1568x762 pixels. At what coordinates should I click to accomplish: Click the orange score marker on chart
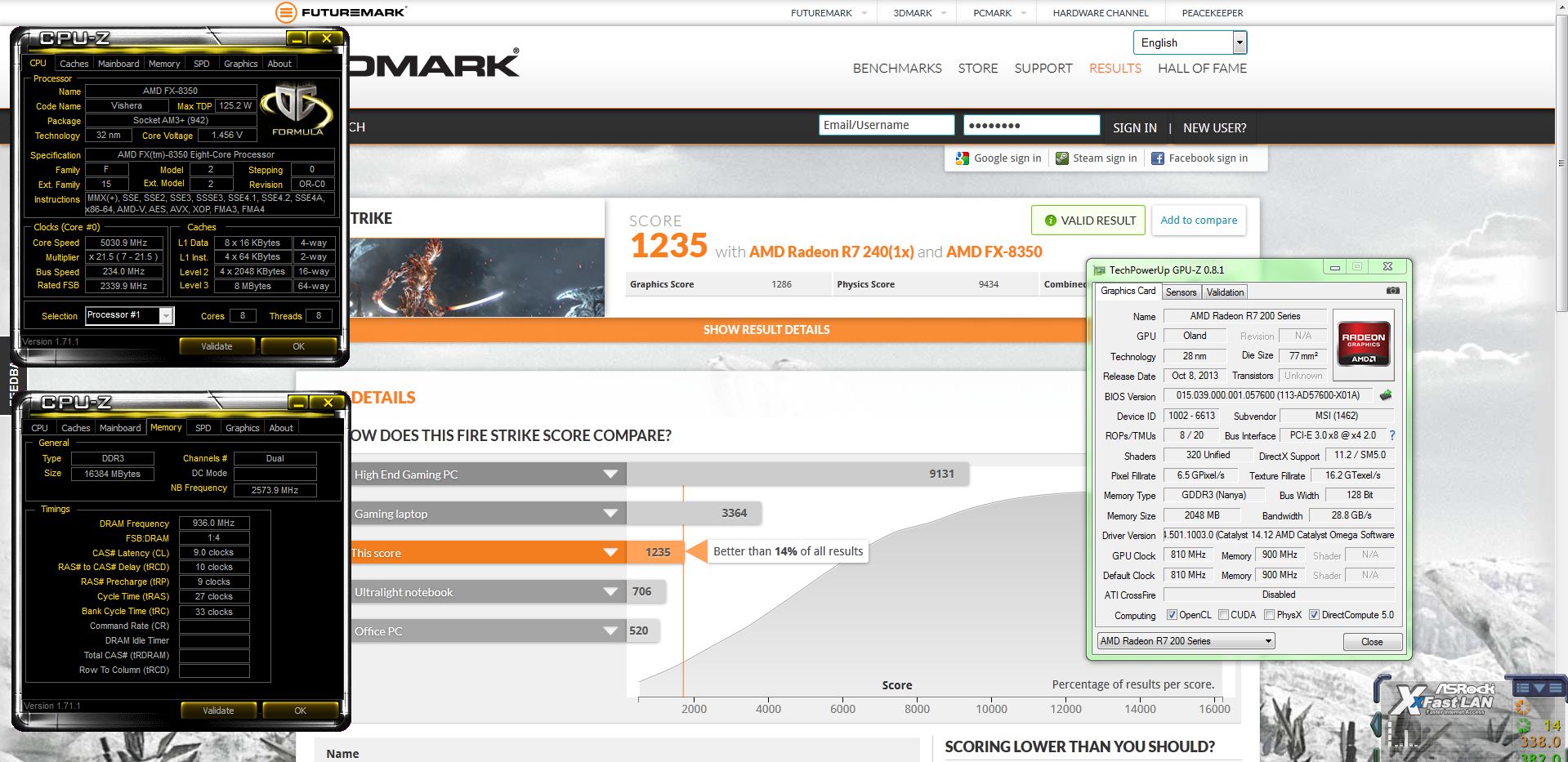coord(683,591)
